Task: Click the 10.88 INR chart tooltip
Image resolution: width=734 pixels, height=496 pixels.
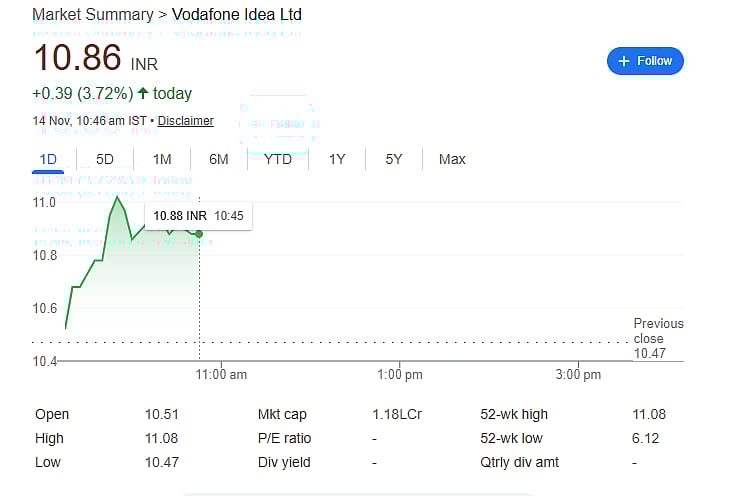Action: [198, 215]
